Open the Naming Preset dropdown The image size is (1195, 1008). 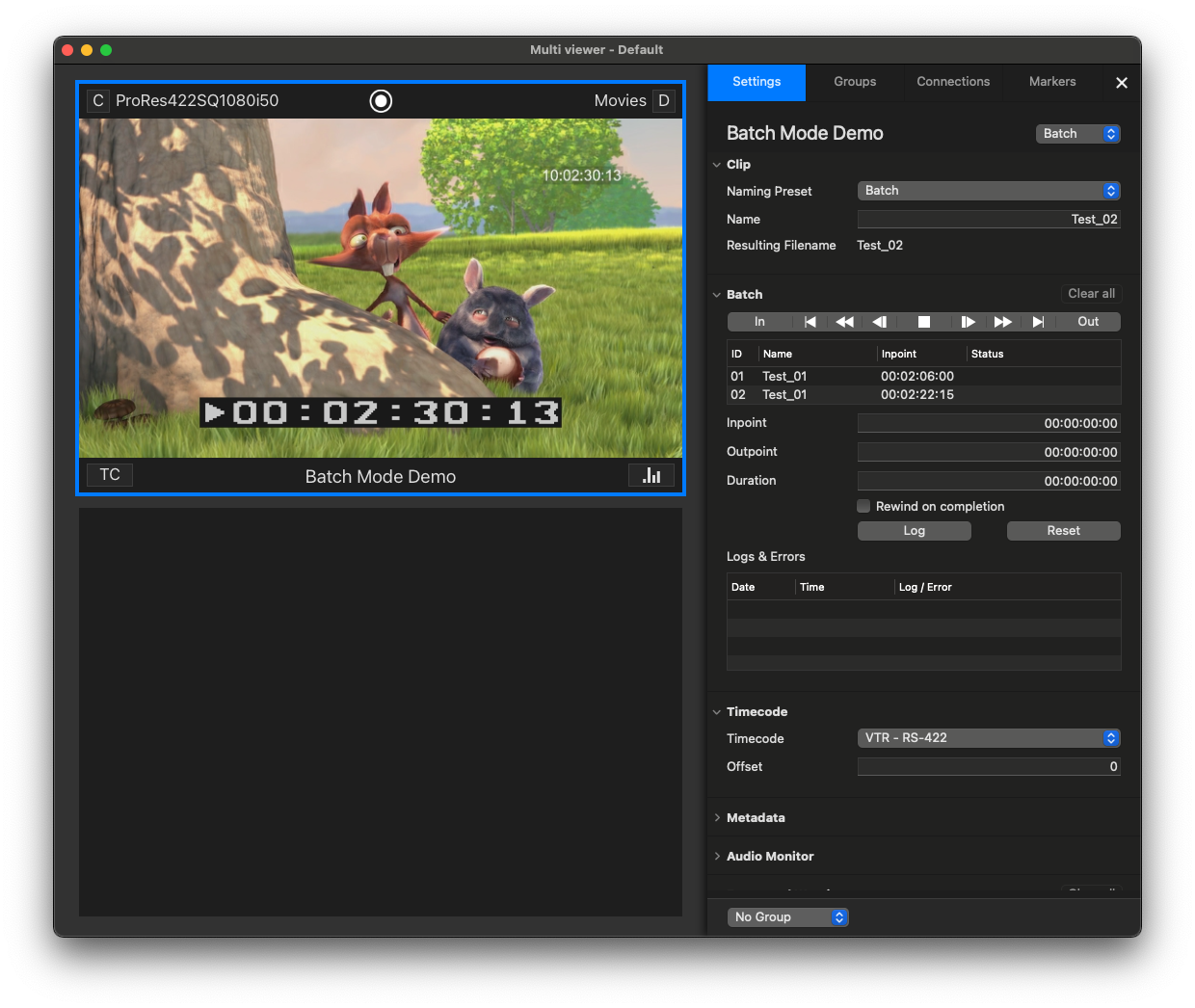click(x=989, y=191)
